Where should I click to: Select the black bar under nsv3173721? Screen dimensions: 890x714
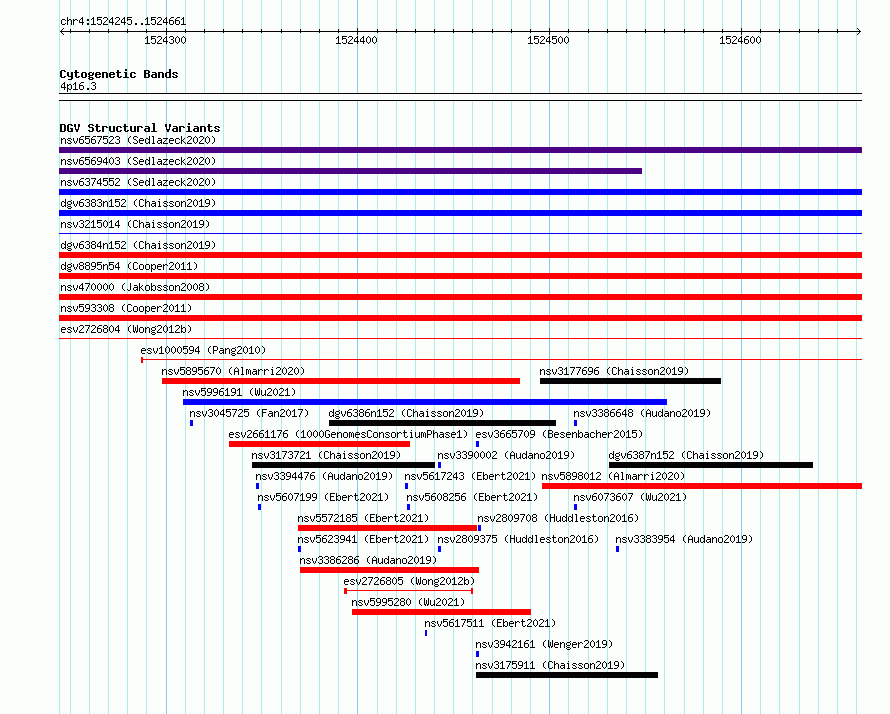[343, 465]
